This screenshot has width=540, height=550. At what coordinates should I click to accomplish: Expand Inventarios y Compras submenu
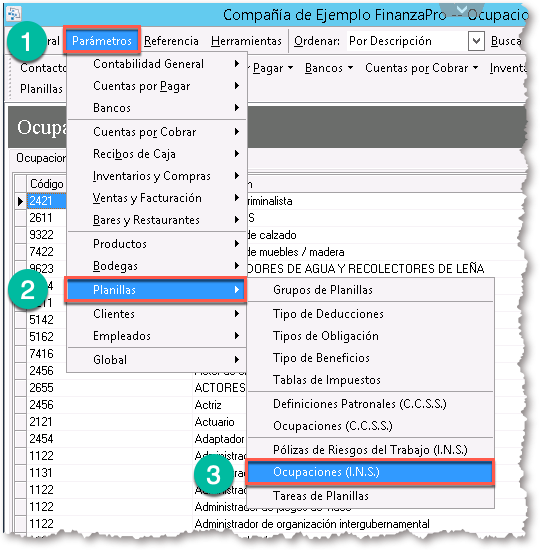pos(157,176)
